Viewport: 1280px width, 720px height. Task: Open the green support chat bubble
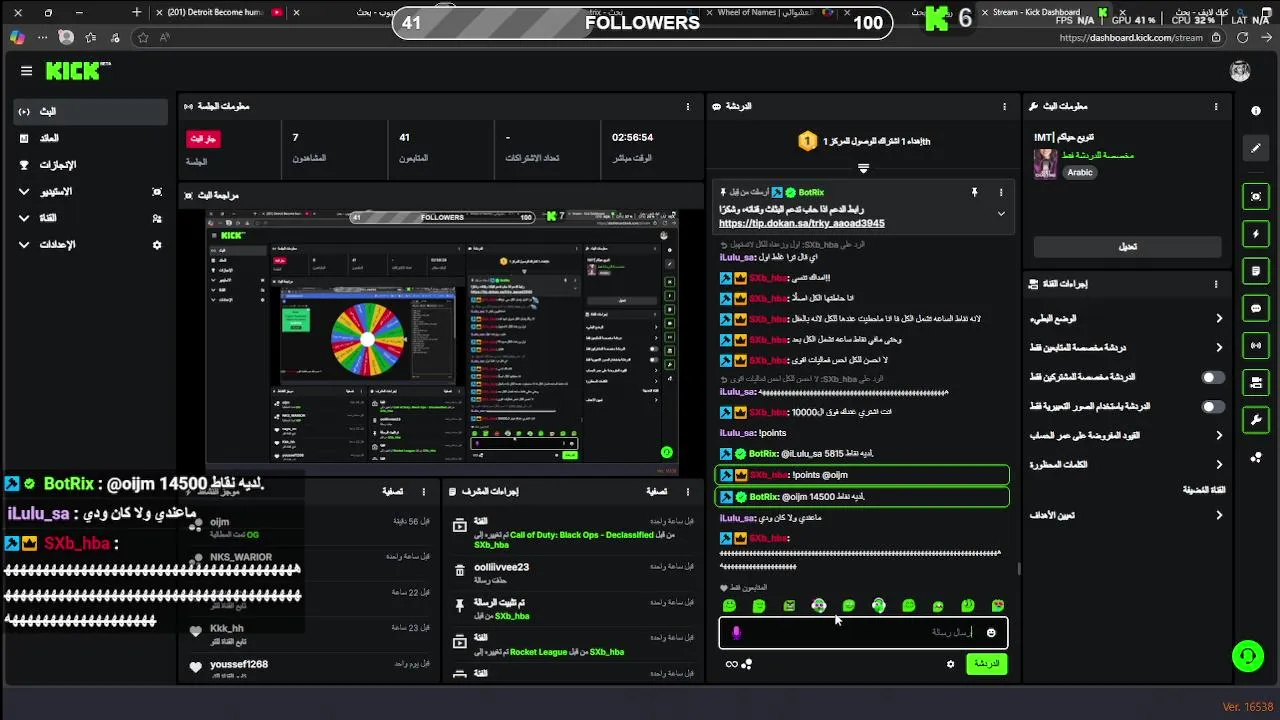point(1247,656)
